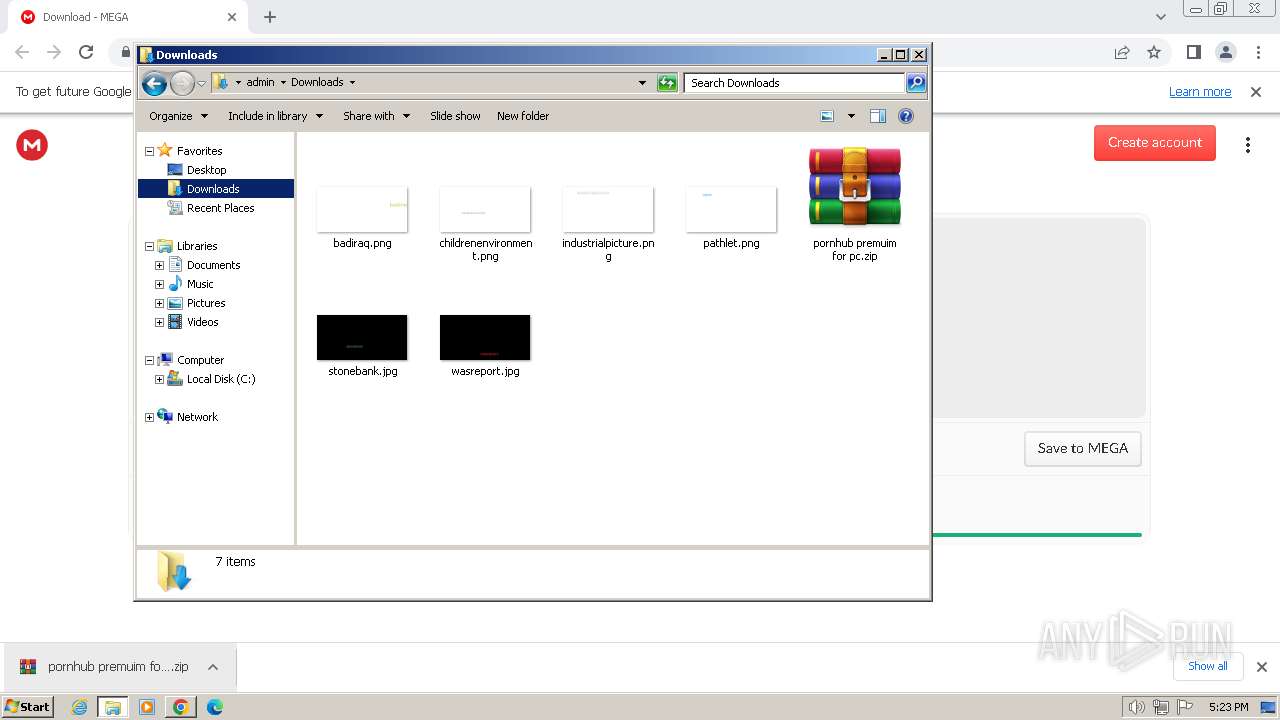
Task: Select Desktop under Favorites
Action: pyautogui.click(x=206, y=170)
